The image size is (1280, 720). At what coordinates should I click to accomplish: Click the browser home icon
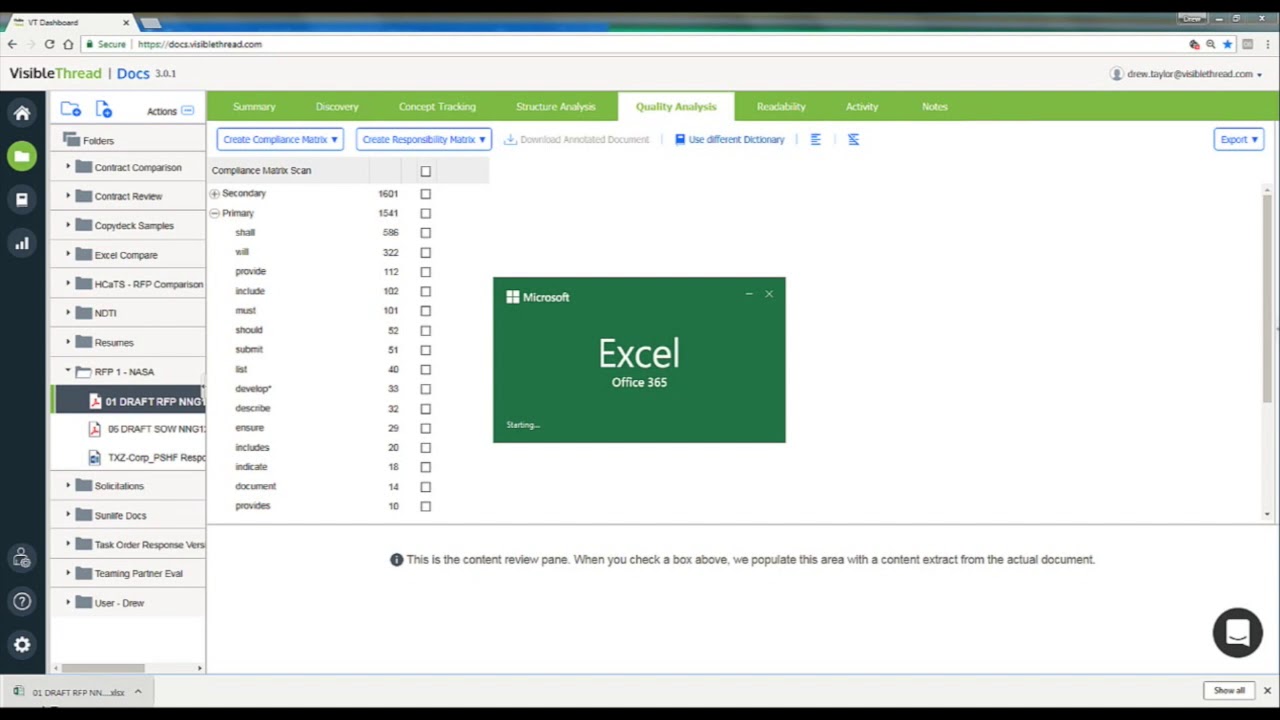68,44
